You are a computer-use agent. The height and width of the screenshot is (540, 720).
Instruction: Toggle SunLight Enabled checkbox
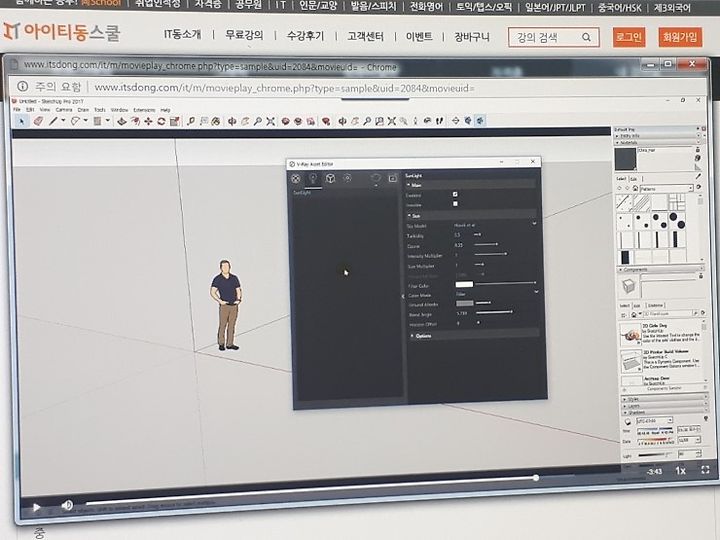tap(455, 194)
